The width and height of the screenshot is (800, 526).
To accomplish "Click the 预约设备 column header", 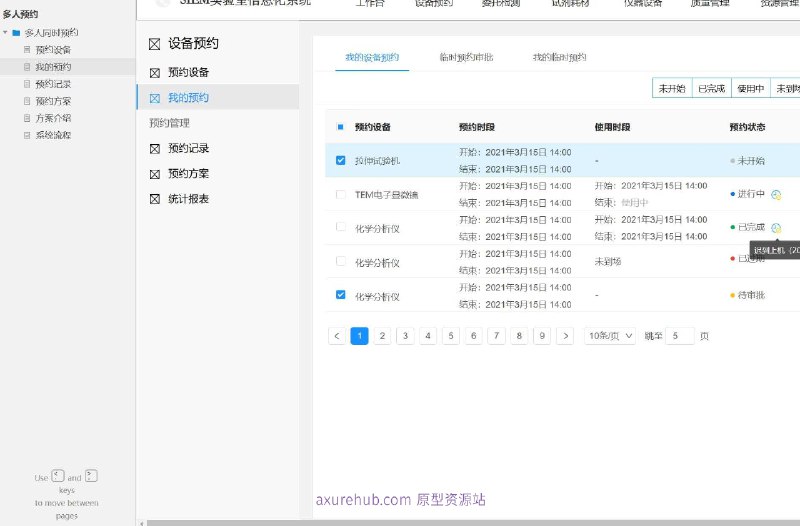I will [372, 127].
